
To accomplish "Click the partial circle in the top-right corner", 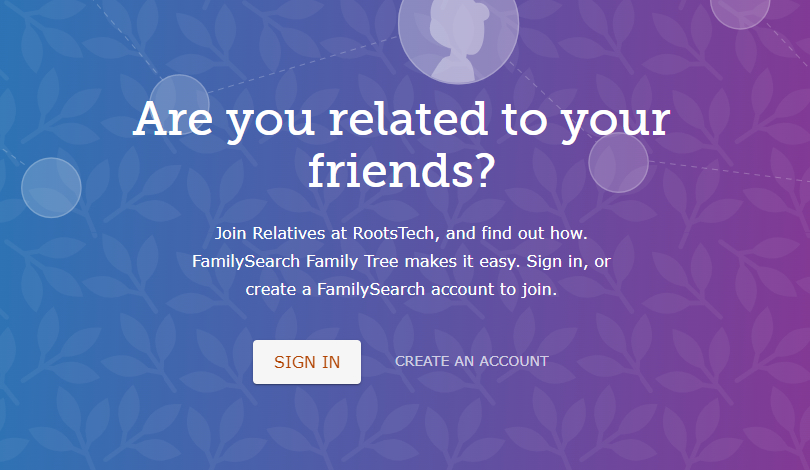I will [x=740, y=10].
